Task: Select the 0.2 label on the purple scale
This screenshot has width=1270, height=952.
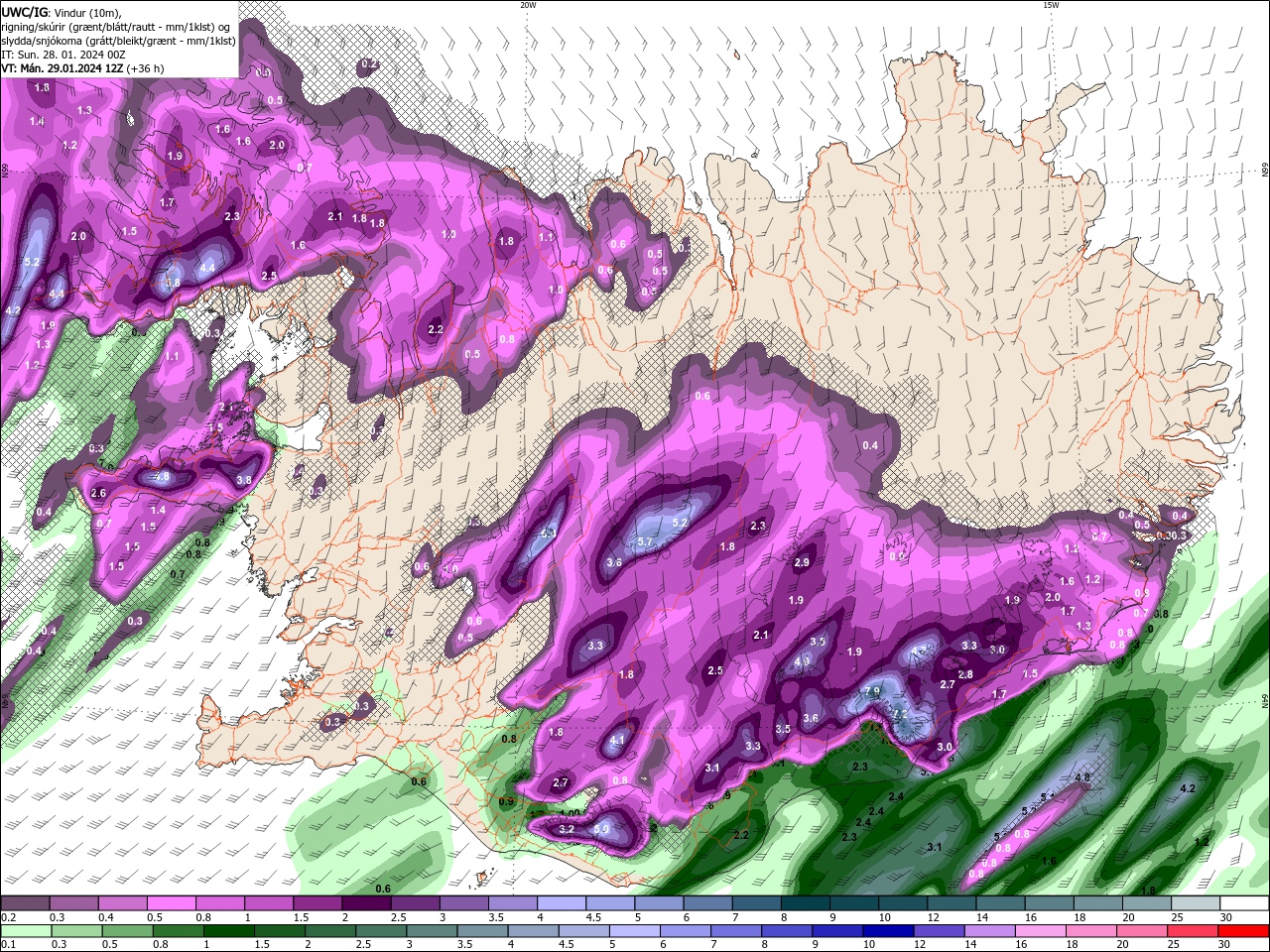Action: [8, 917]
